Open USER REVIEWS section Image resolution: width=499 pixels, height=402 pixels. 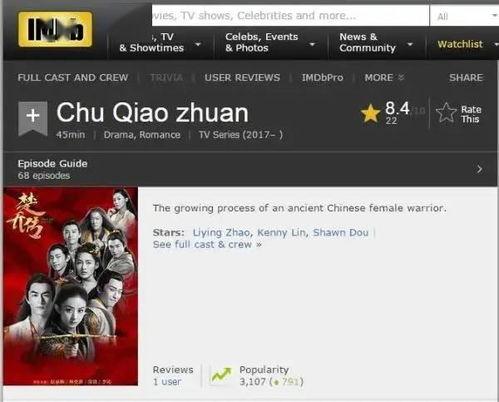[242, 78]
